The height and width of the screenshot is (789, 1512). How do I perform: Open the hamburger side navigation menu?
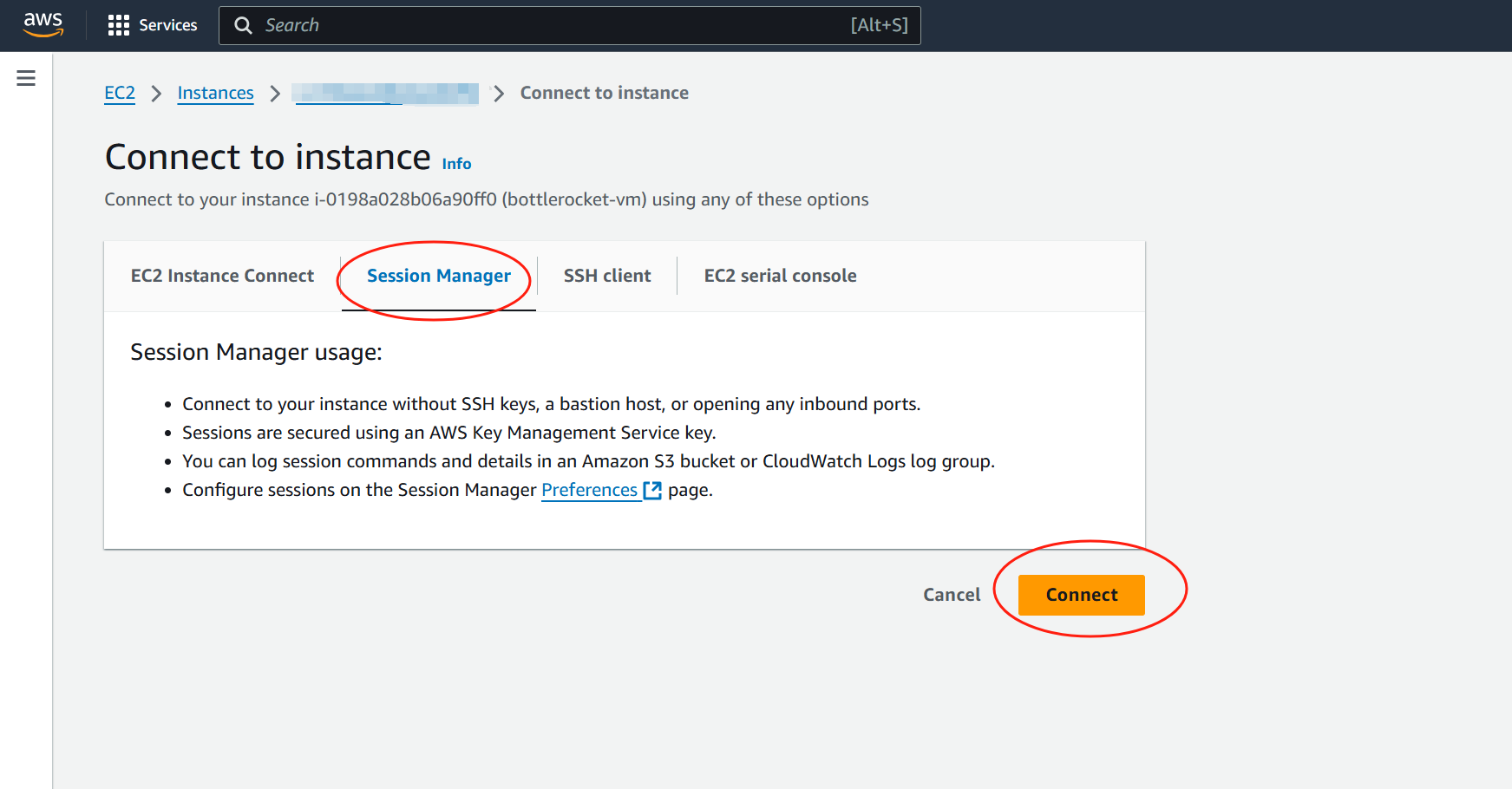click(x=26, y=78)
